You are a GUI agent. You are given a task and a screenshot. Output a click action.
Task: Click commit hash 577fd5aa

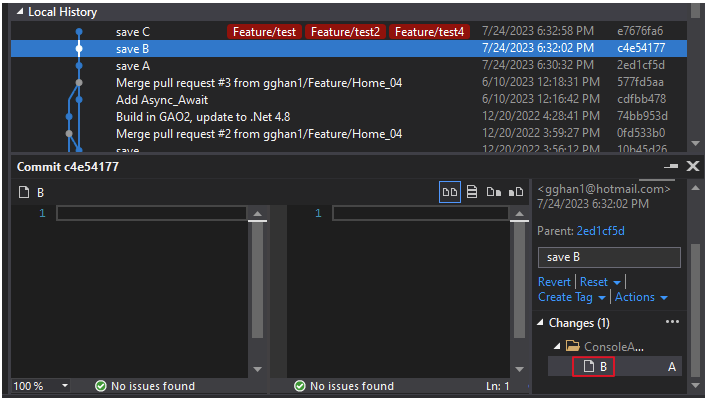coord(640,82)
